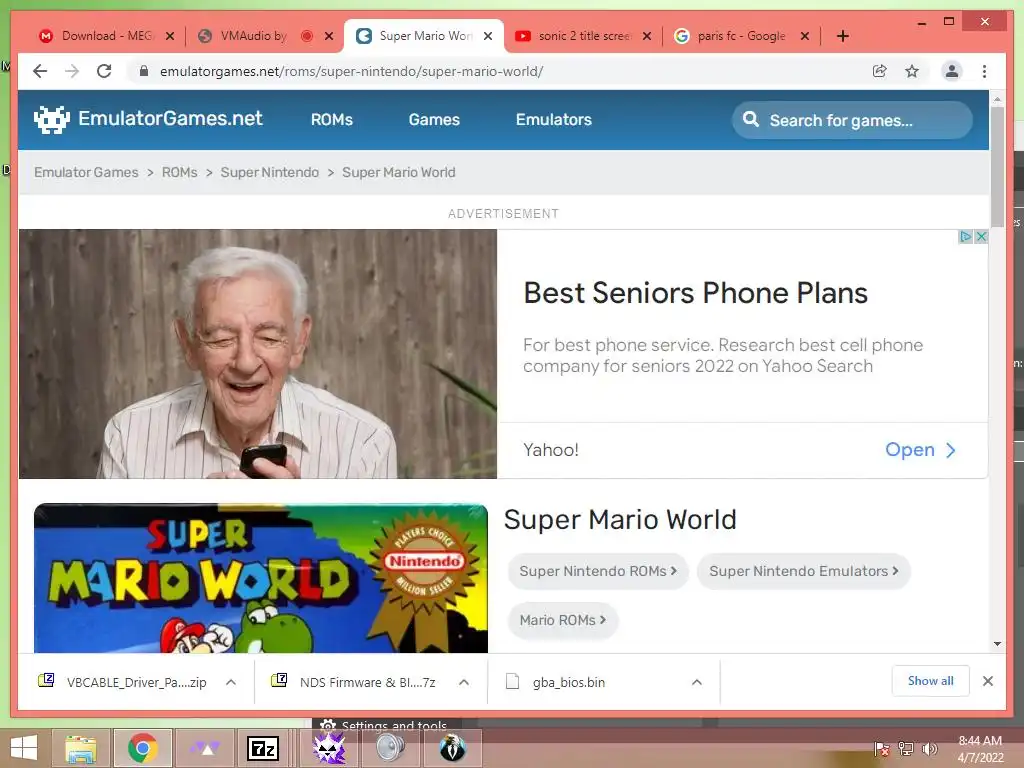Viewport: 1024px width, 768px height.
Task: Click the taskbar clock showing 8:44 AM
Action: (980, 749)
